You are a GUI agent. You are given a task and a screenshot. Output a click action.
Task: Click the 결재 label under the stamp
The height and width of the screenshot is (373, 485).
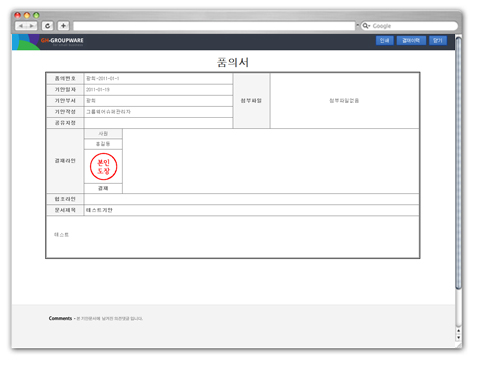103,188
